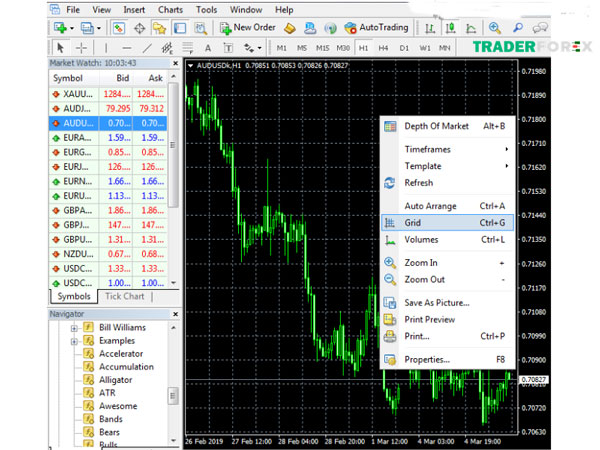
Task: Click the New Chart toolbar icon
Action: coord(60,28)
